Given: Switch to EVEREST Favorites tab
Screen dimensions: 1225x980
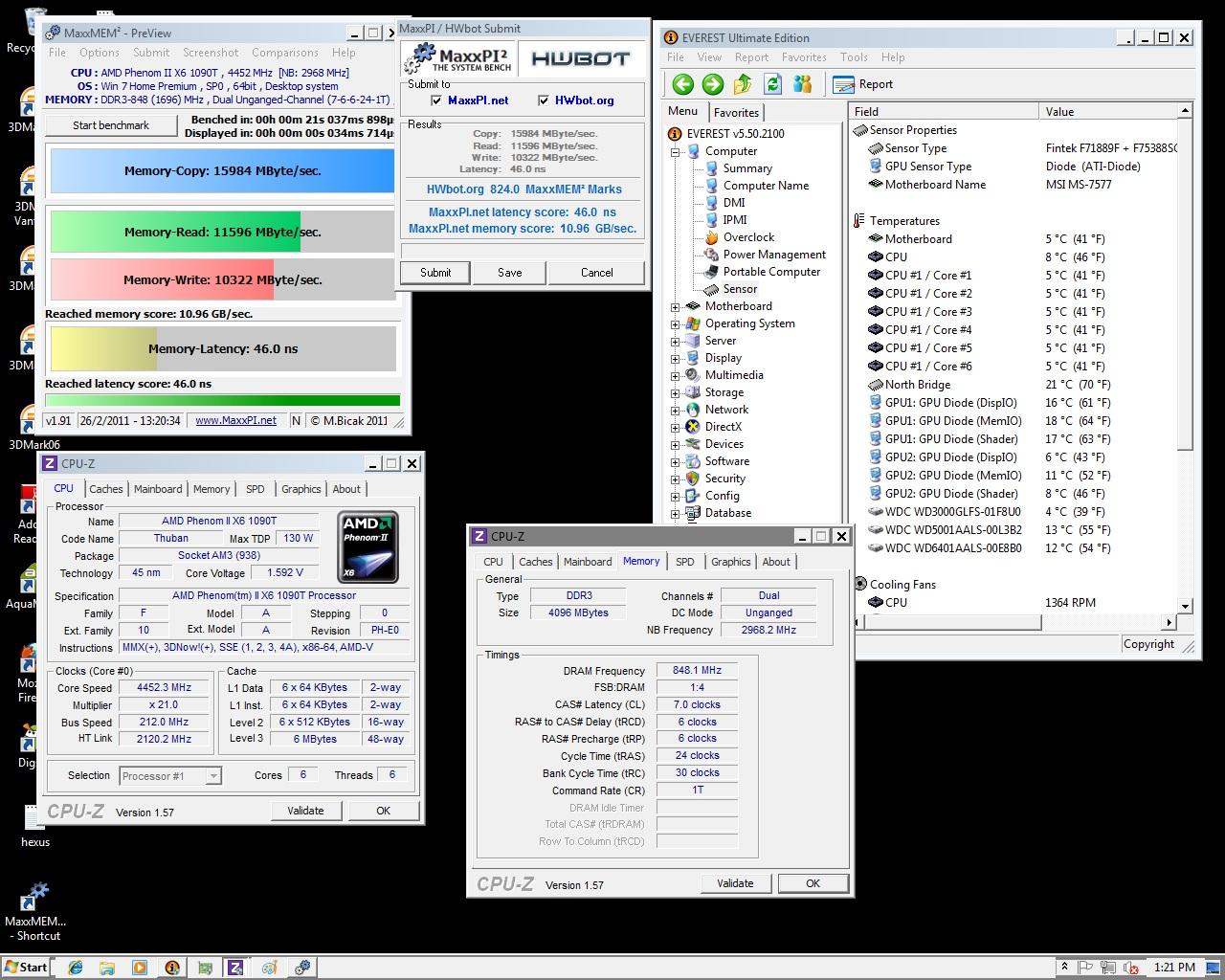Looking at the screenshot, I should [736, 112].
